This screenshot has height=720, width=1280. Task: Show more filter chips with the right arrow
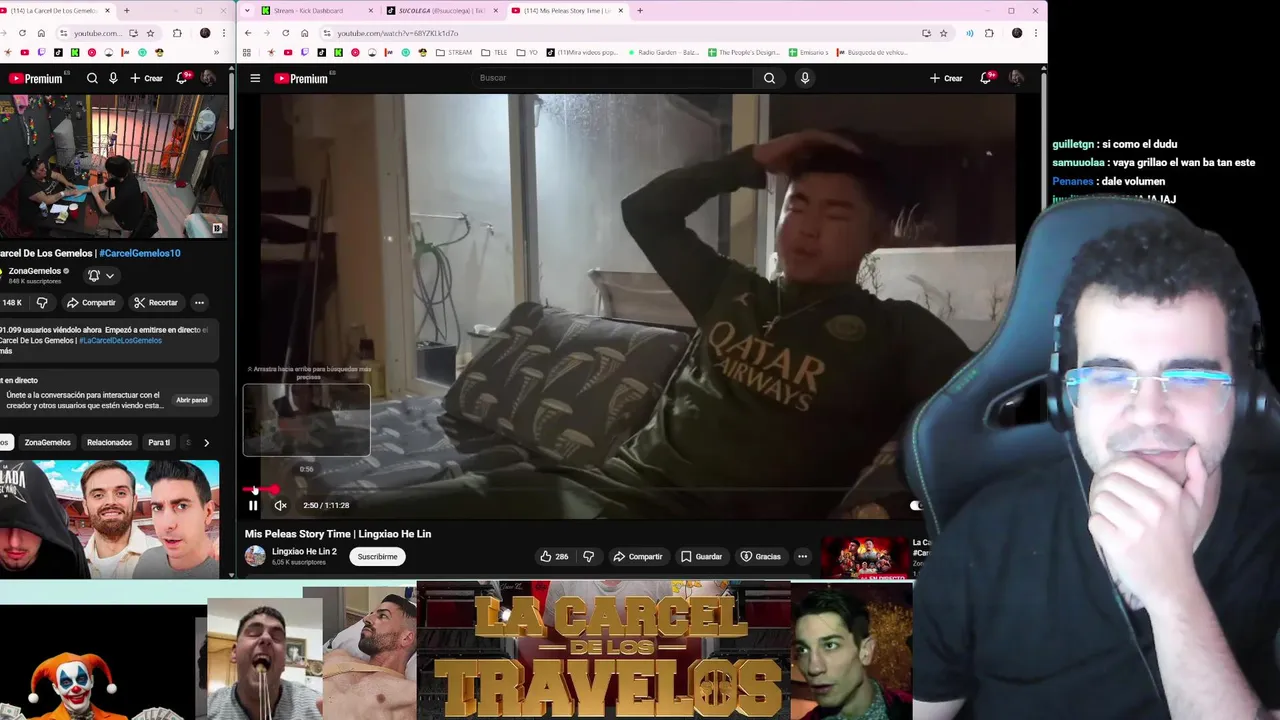pos(206,442)
